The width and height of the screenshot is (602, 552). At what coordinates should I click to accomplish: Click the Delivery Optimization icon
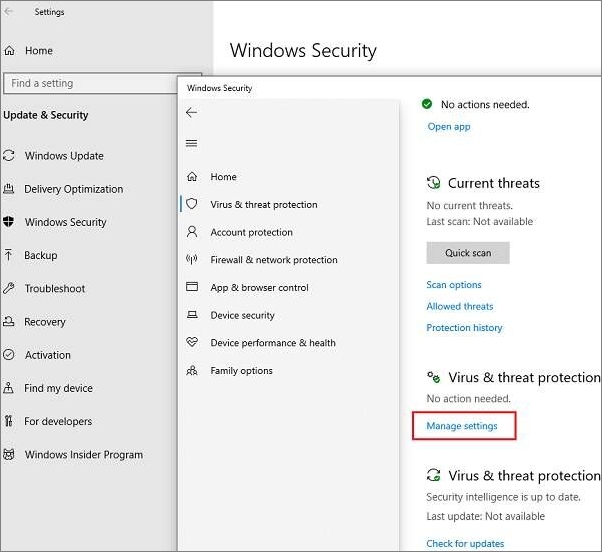[x=9, y=188]
